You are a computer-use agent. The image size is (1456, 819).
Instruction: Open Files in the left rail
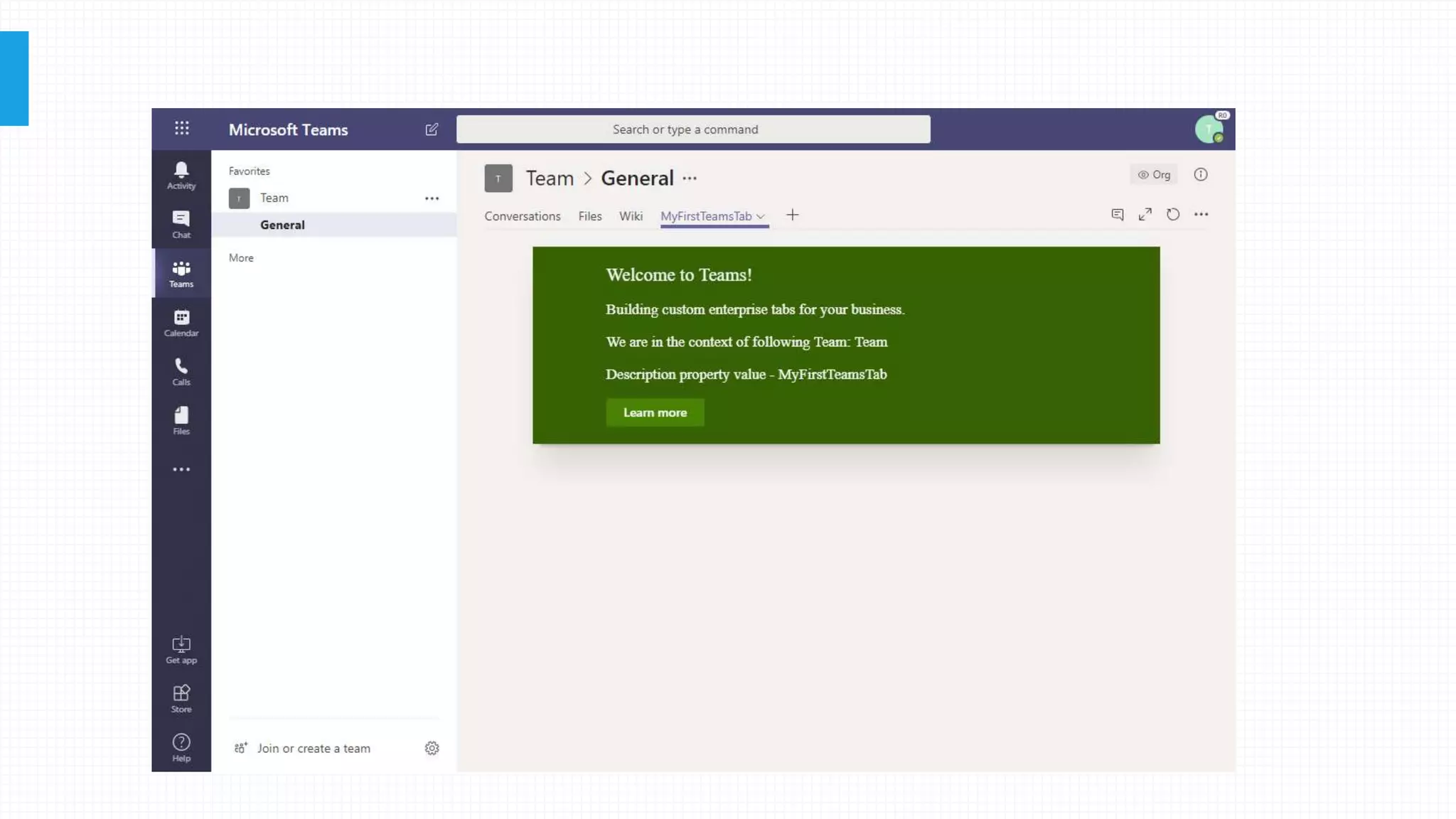click(181, 420)
